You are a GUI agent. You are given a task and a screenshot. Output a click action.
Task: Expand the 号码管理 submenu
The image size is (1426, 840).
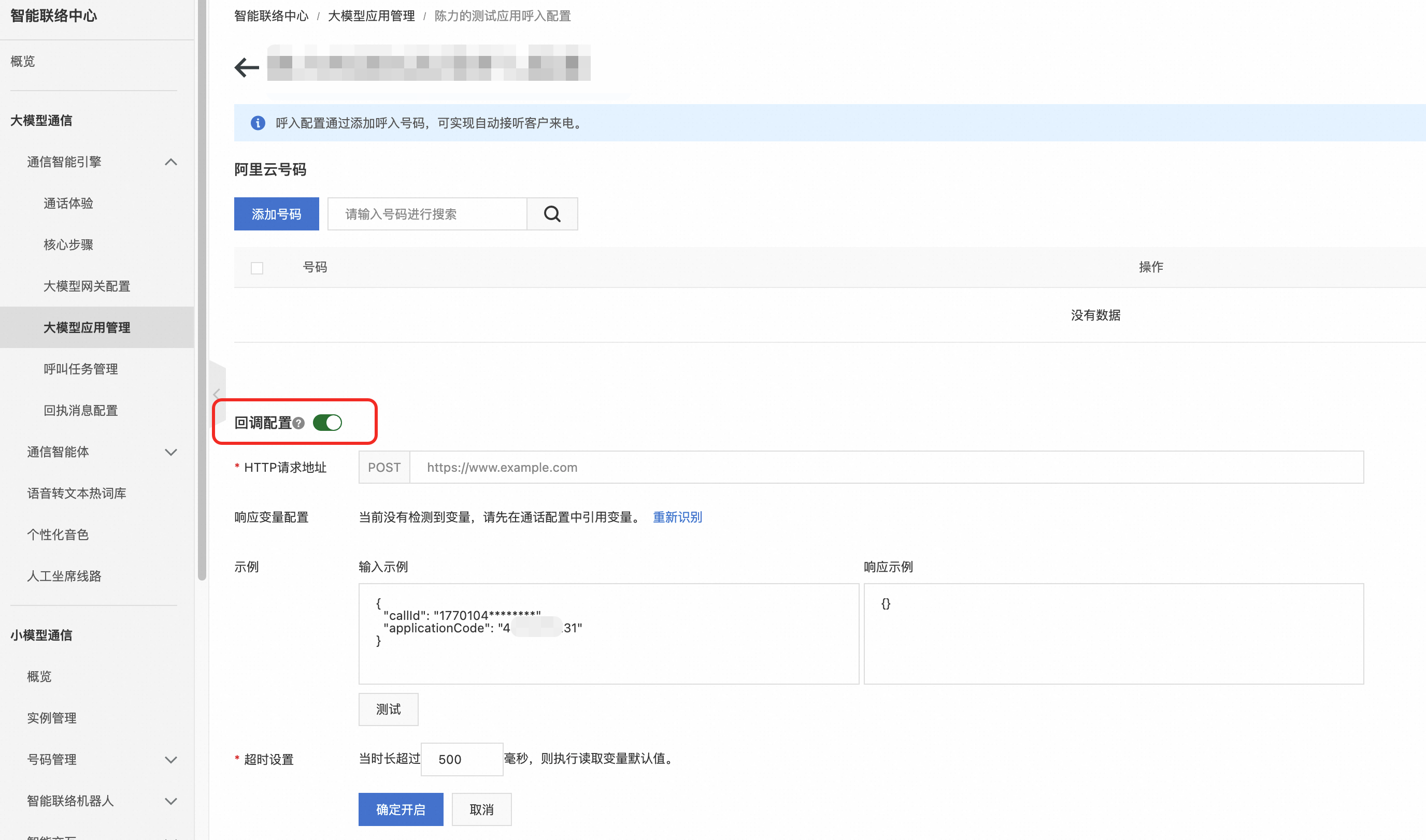[170, 760]
